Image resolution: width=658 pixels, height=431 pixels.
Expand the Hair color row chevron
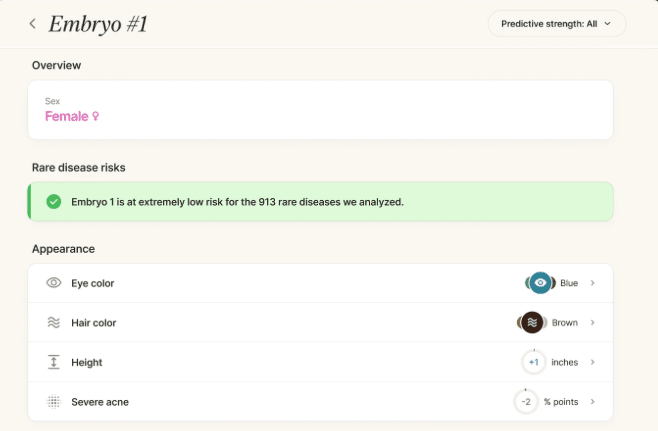pos(593,323)
